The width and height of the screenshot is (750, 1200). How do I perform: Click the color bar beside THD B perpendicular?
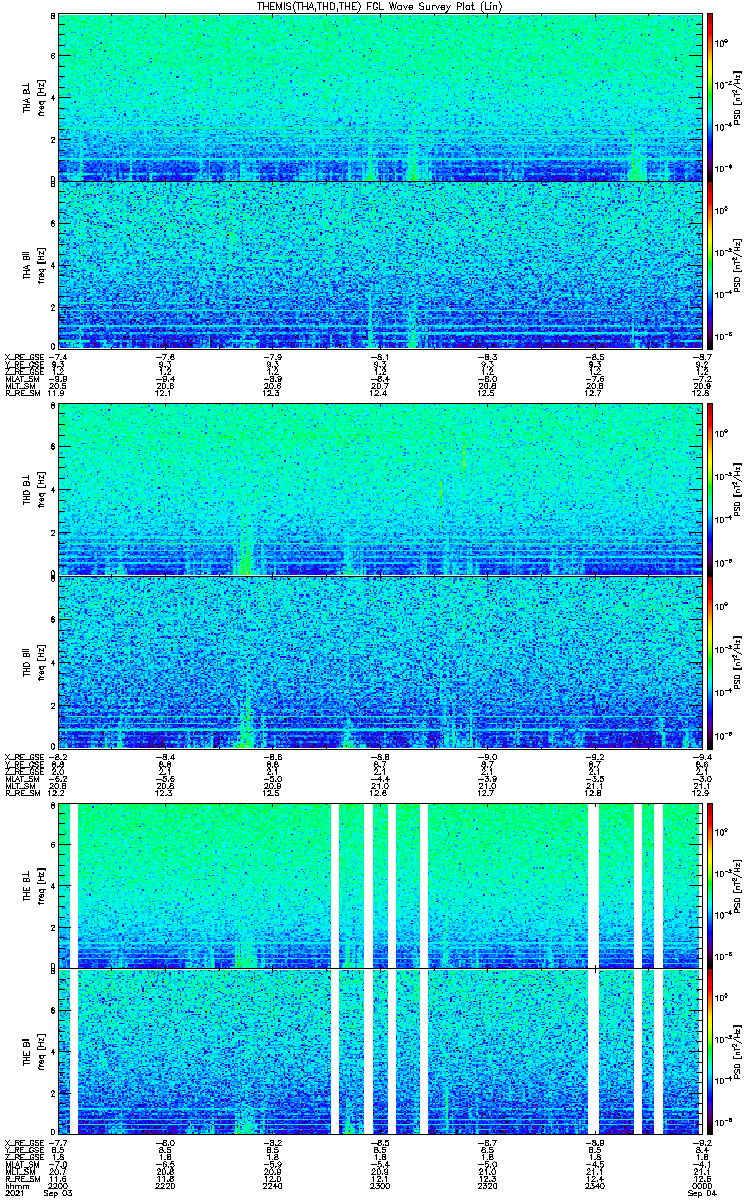[x=710, y=490]
